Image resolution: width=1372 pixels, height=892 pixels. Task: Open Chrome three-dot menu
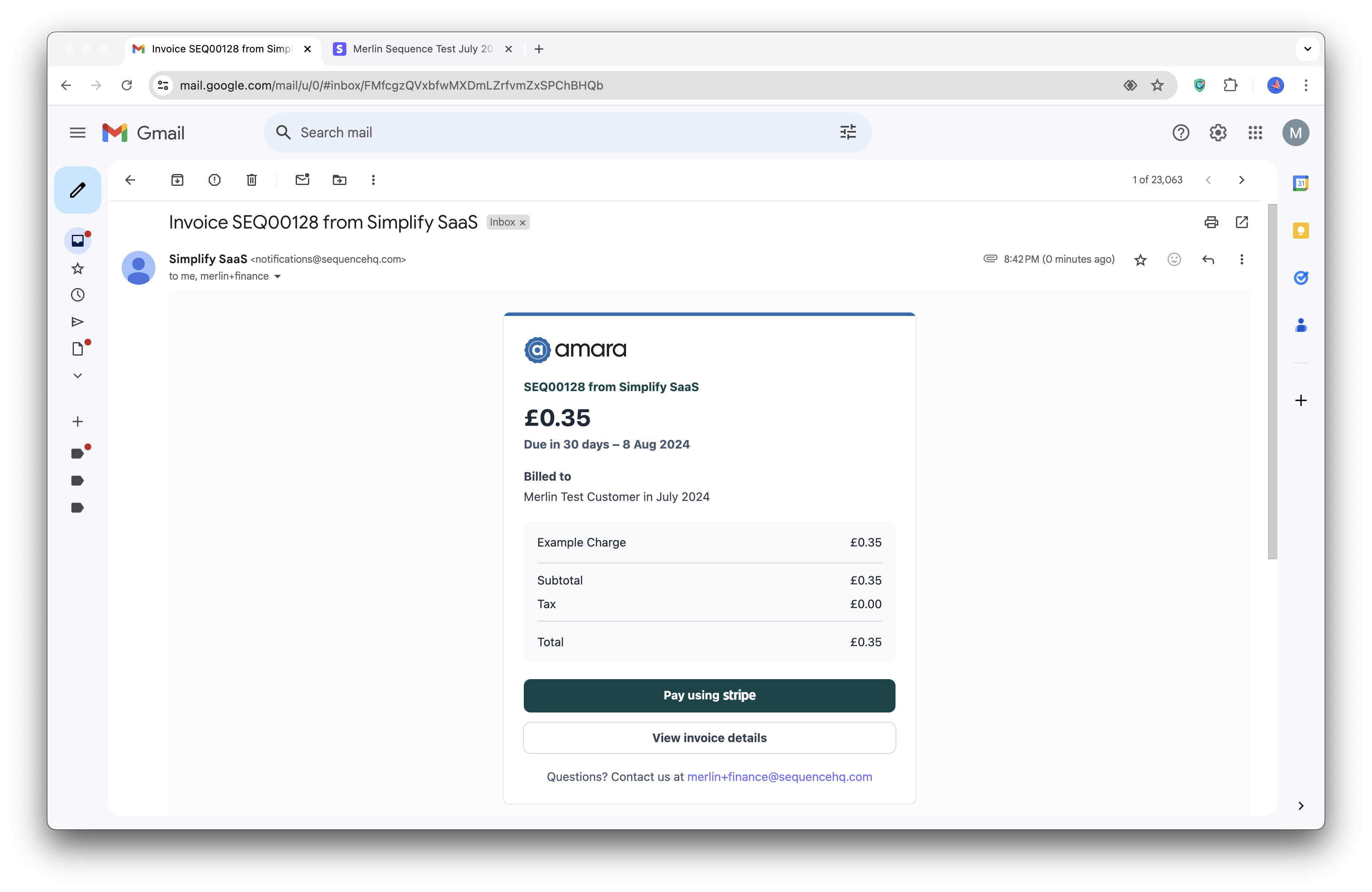(x=1306, y=85)
